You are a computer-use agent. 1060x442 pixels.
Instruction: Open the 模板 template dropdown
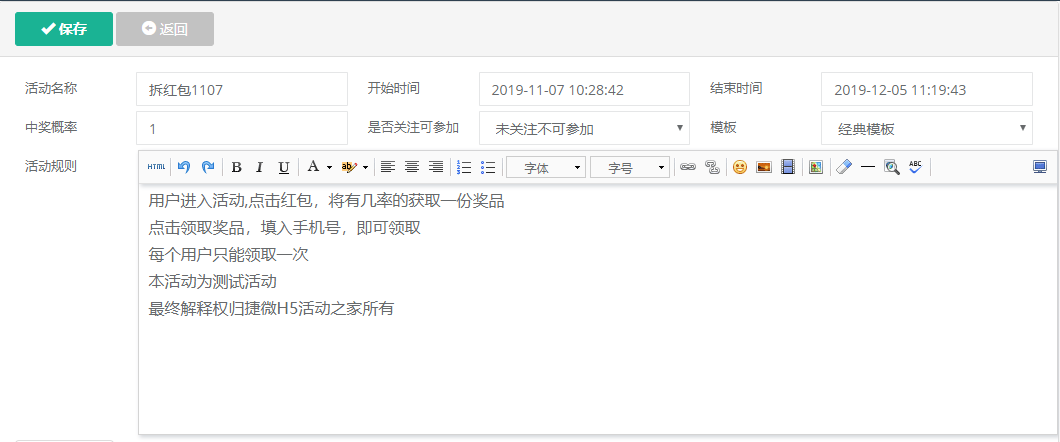click(927, 128)
